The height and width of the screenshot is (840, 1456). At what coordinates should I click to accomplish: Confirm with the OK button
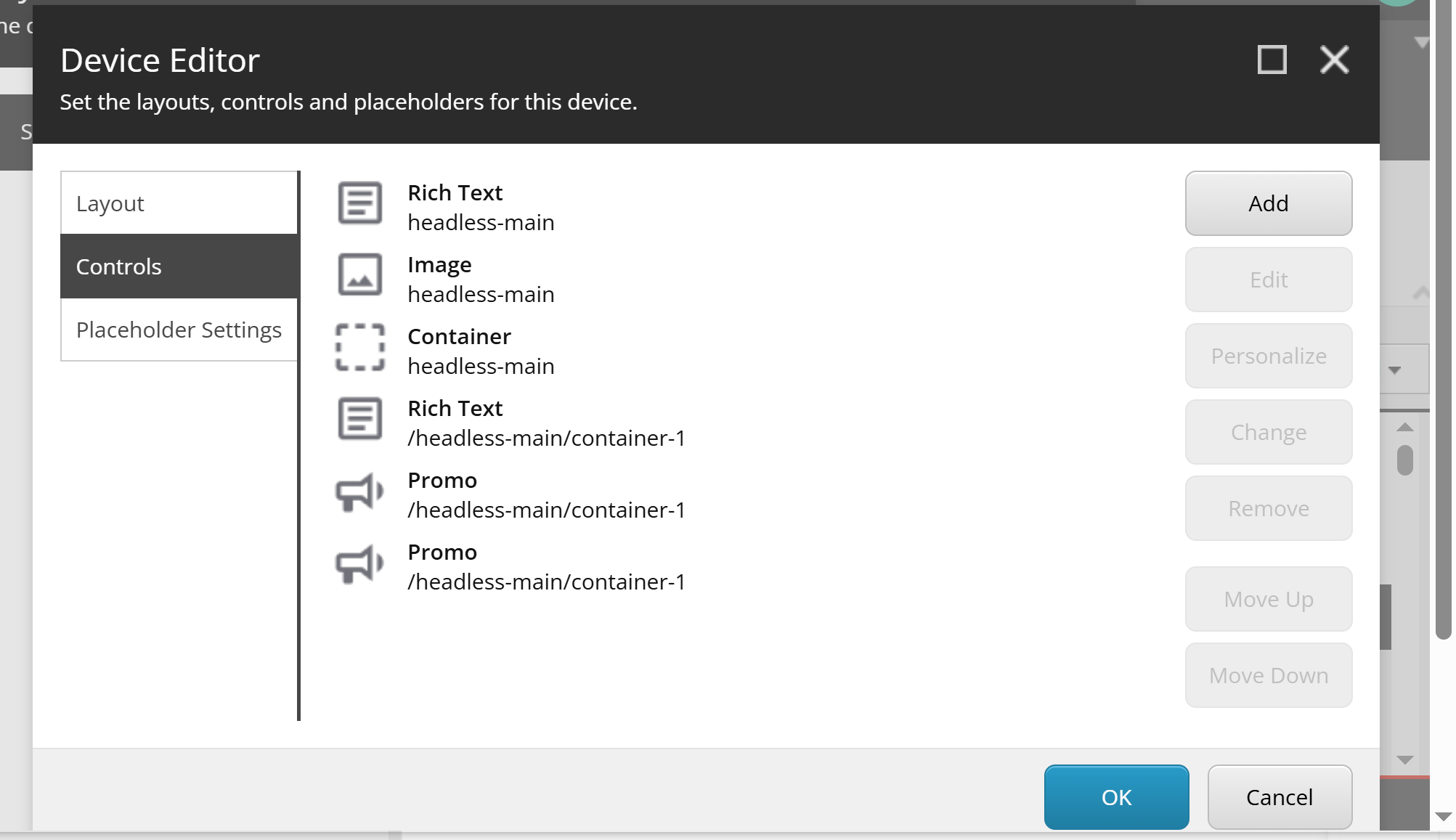1116,797
